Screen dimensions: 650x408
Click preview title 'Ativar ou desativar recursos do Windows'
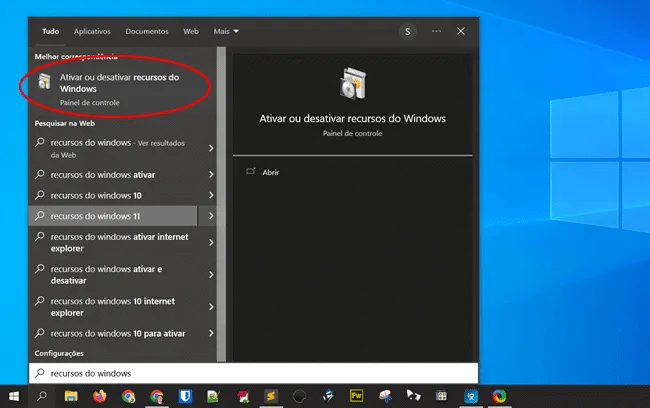pos(352,119)
